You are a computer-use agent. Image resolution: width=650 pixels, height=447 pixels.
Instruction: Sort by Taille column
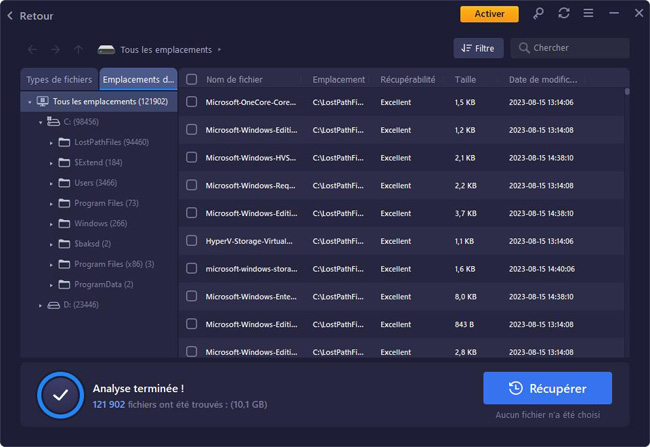[x=465, y=80]
